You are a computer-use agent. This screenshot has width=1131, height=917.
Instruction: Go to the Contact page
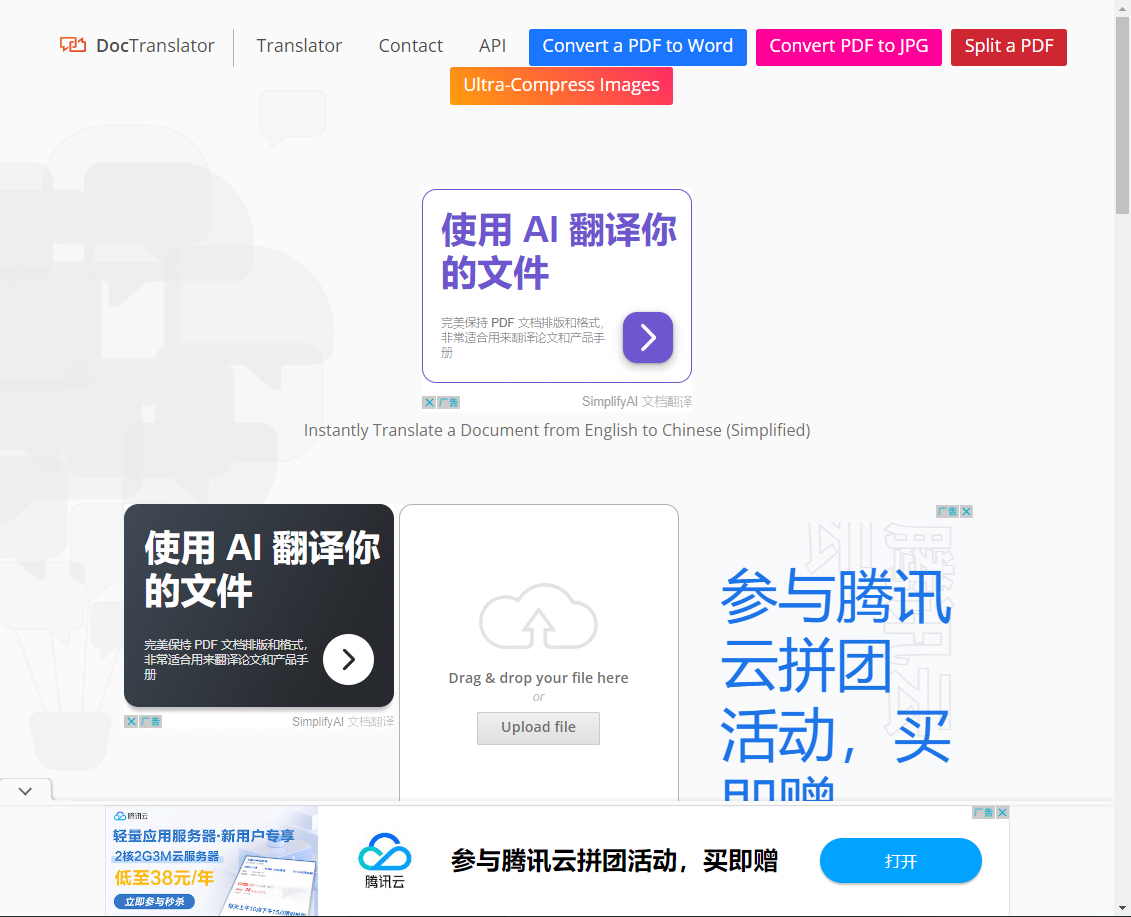[410, 45]
